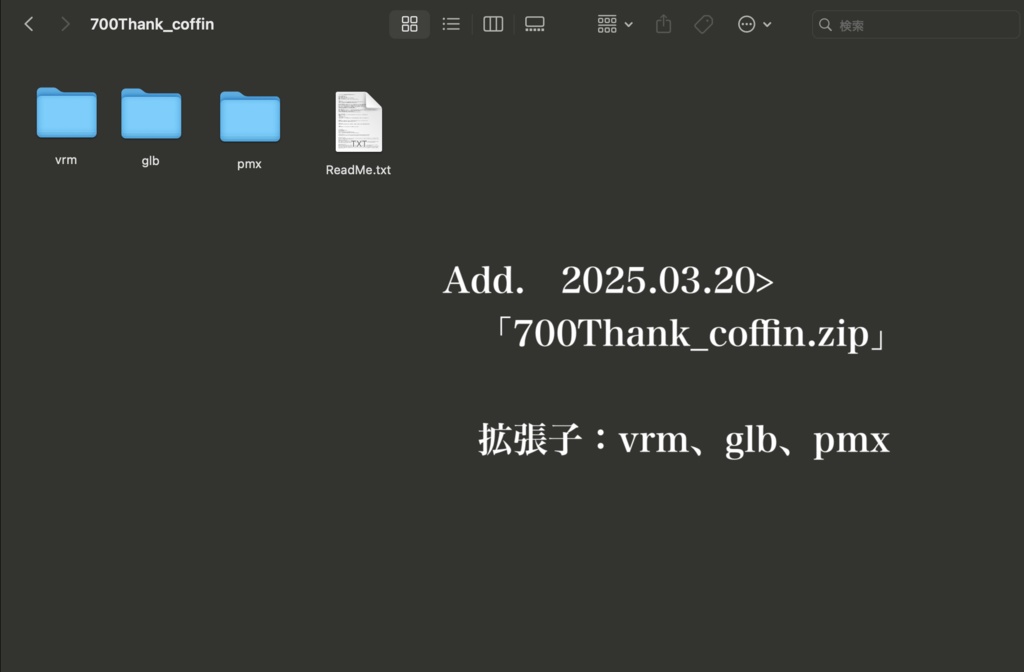Switch to list view in the toolbar

click(x=451, y=23)
